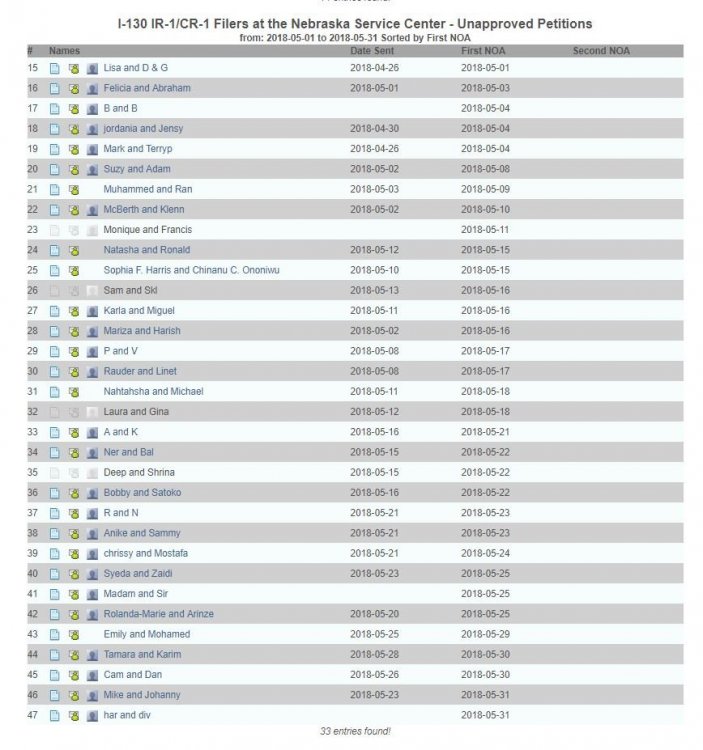
Task: Click badge icon in chrissy and Mostafa row
Action: 74,554
